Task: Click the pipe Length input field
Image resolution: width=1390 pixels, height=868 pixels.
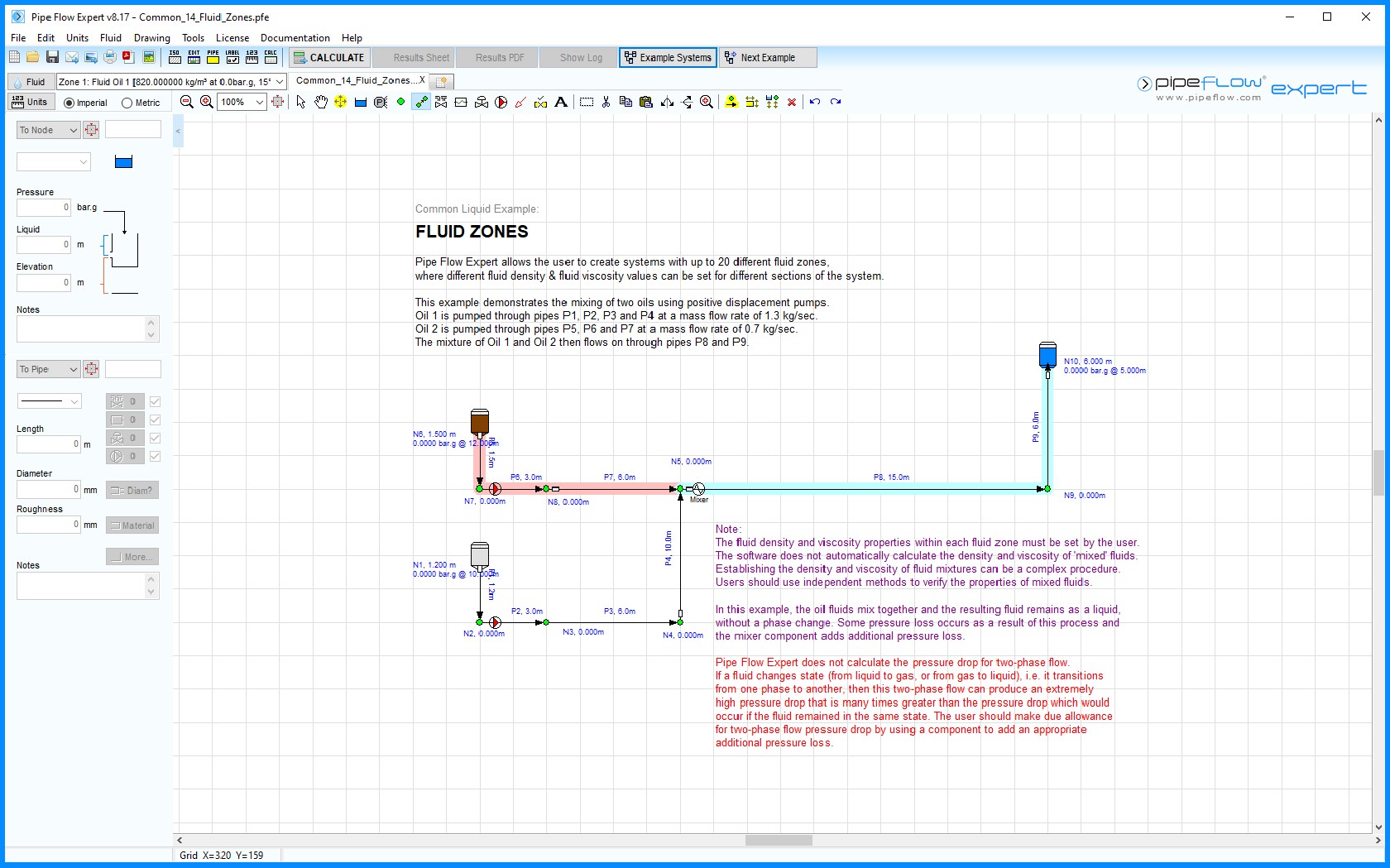Action: (x=49, y=444)
